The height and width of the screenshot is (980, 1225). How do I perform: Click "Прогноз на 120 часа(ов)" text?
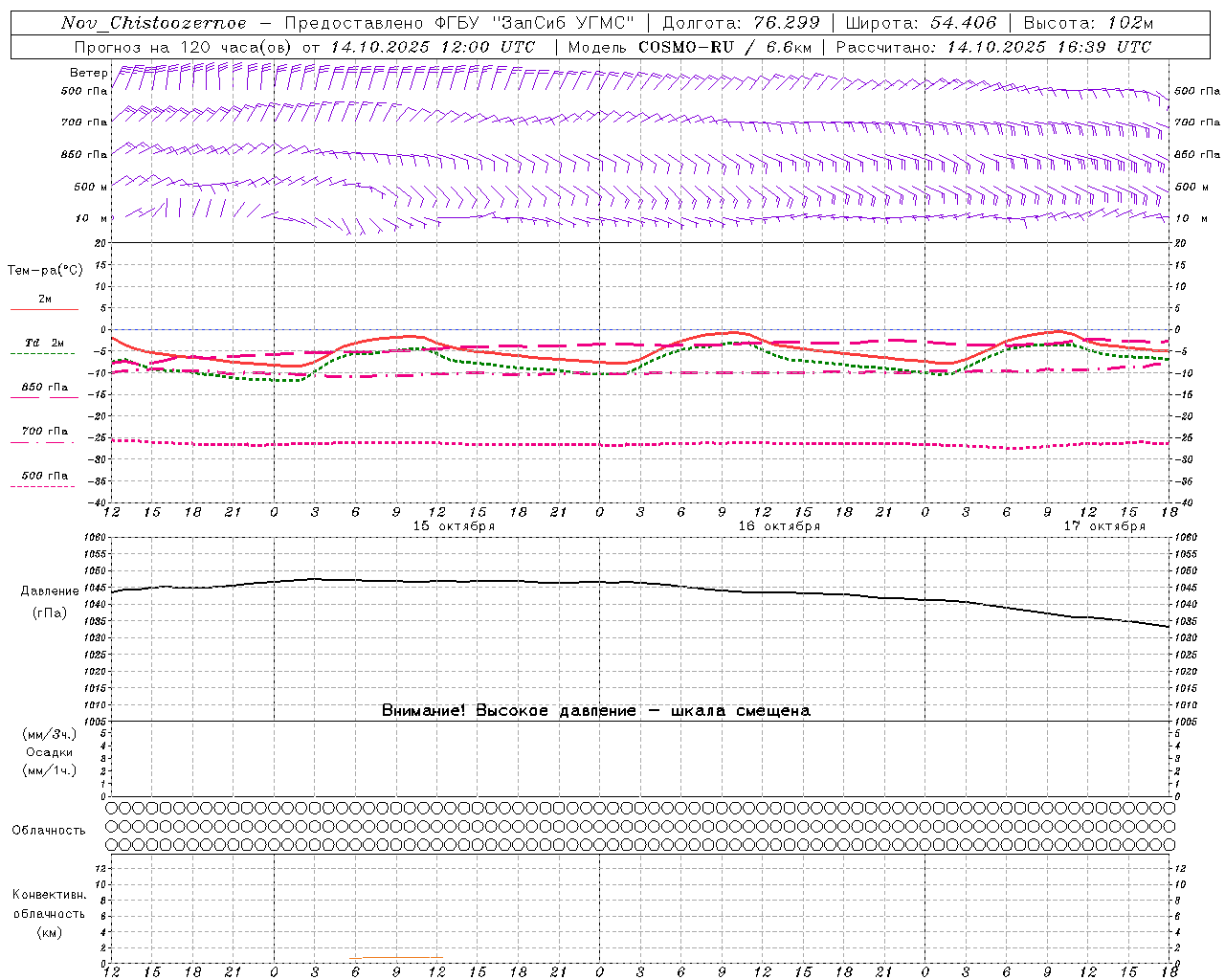tap(184, 47)
